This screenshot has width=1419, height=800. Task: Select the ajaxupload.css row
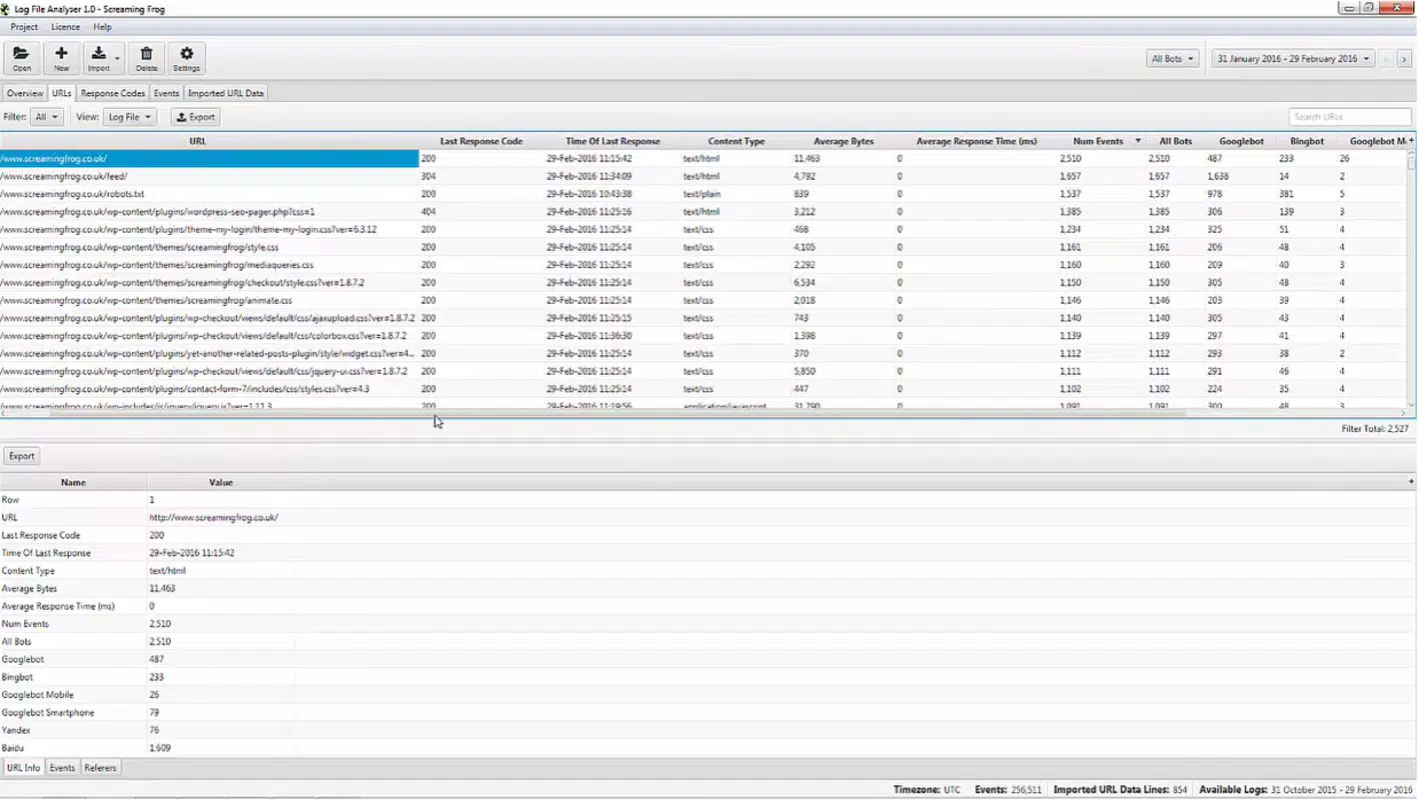tap(703, 318)
